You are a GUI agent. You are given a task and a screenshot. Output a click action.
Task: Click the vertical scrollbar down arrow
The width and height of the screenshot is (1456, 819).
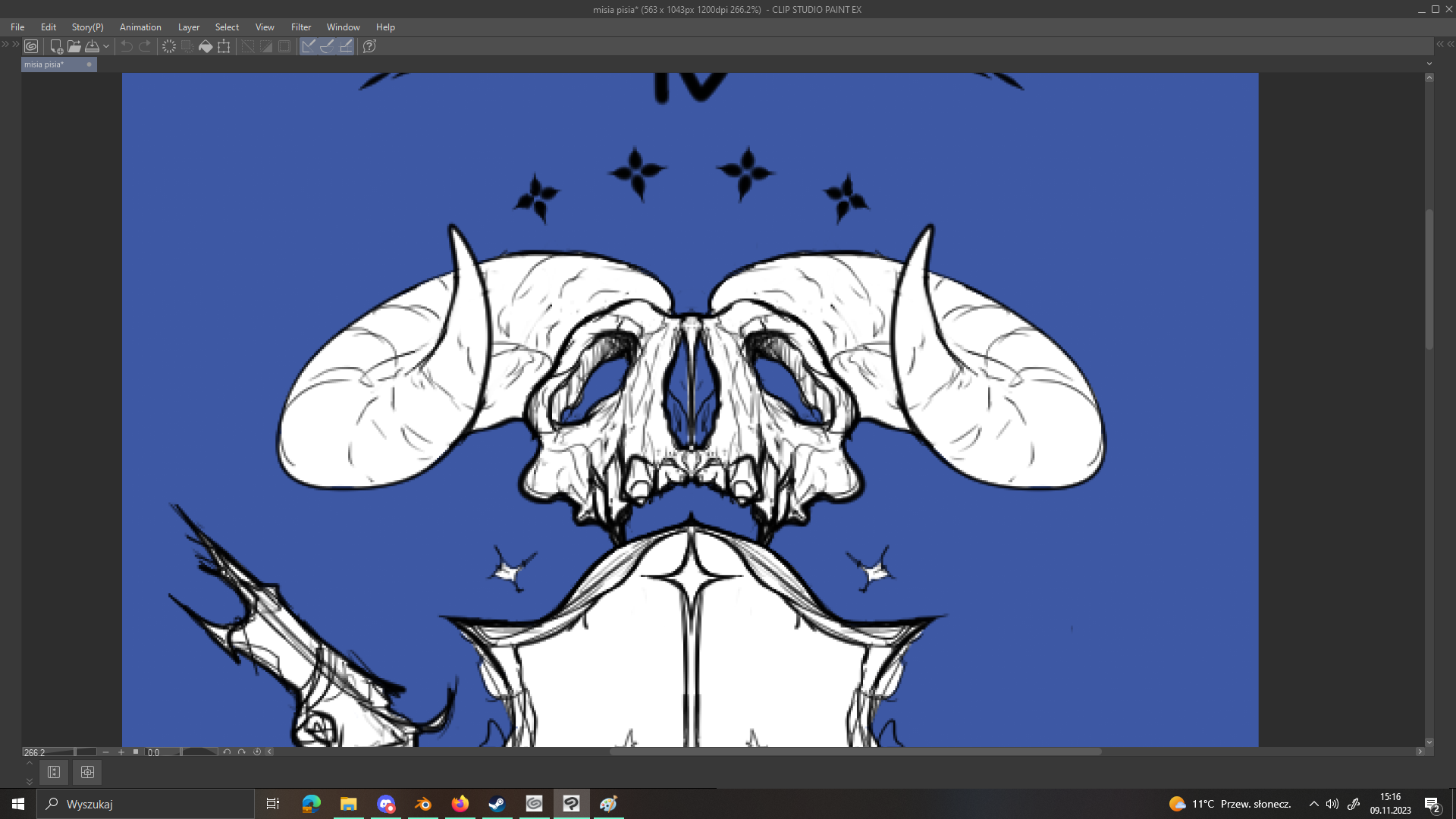tap(1429, 742)
